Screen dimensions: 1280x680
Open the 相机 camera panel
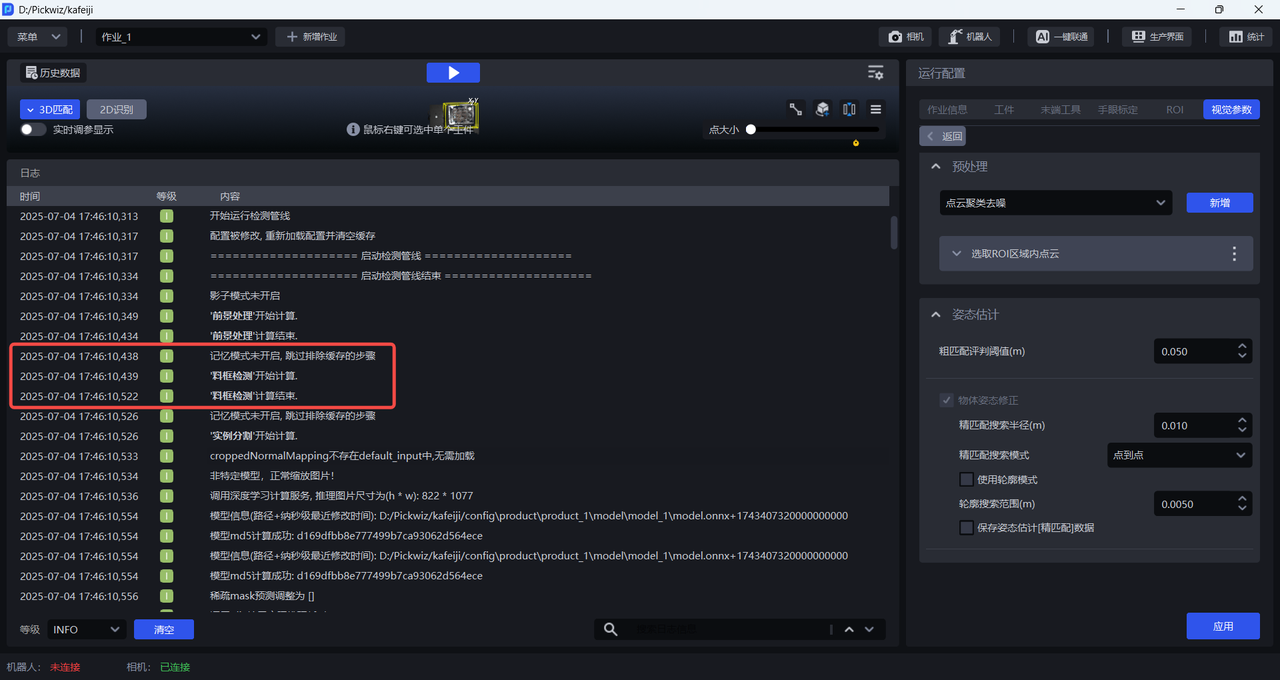point(906,37)
